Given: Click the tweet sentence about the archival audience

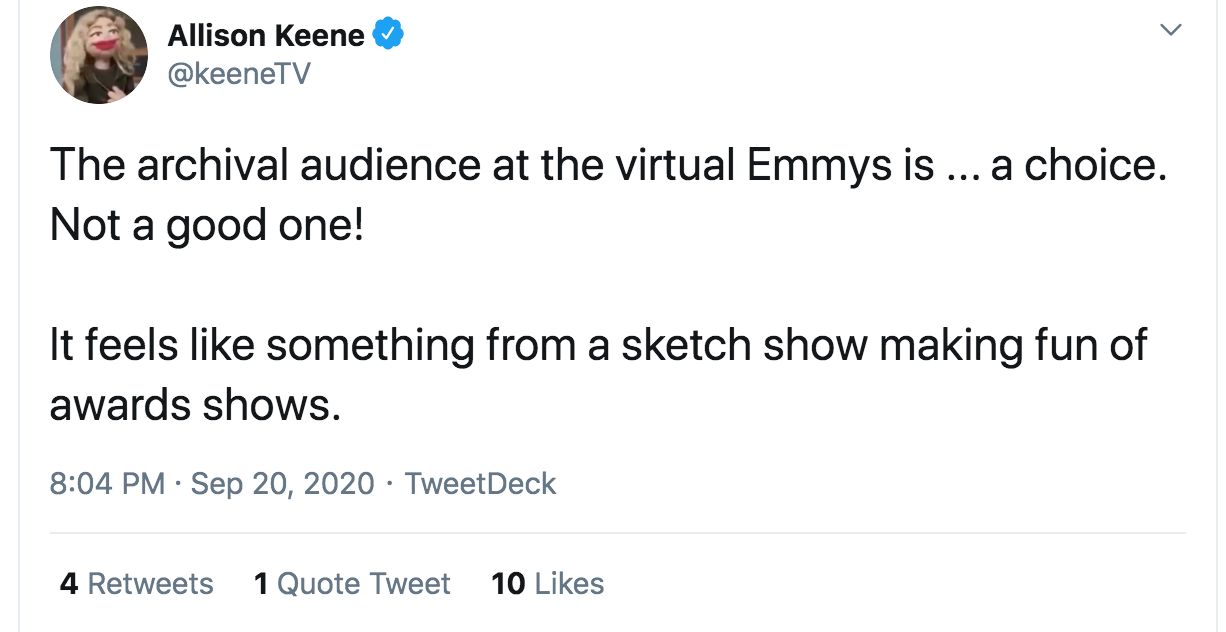Looking at the screenshot, I should coord(608,166).
